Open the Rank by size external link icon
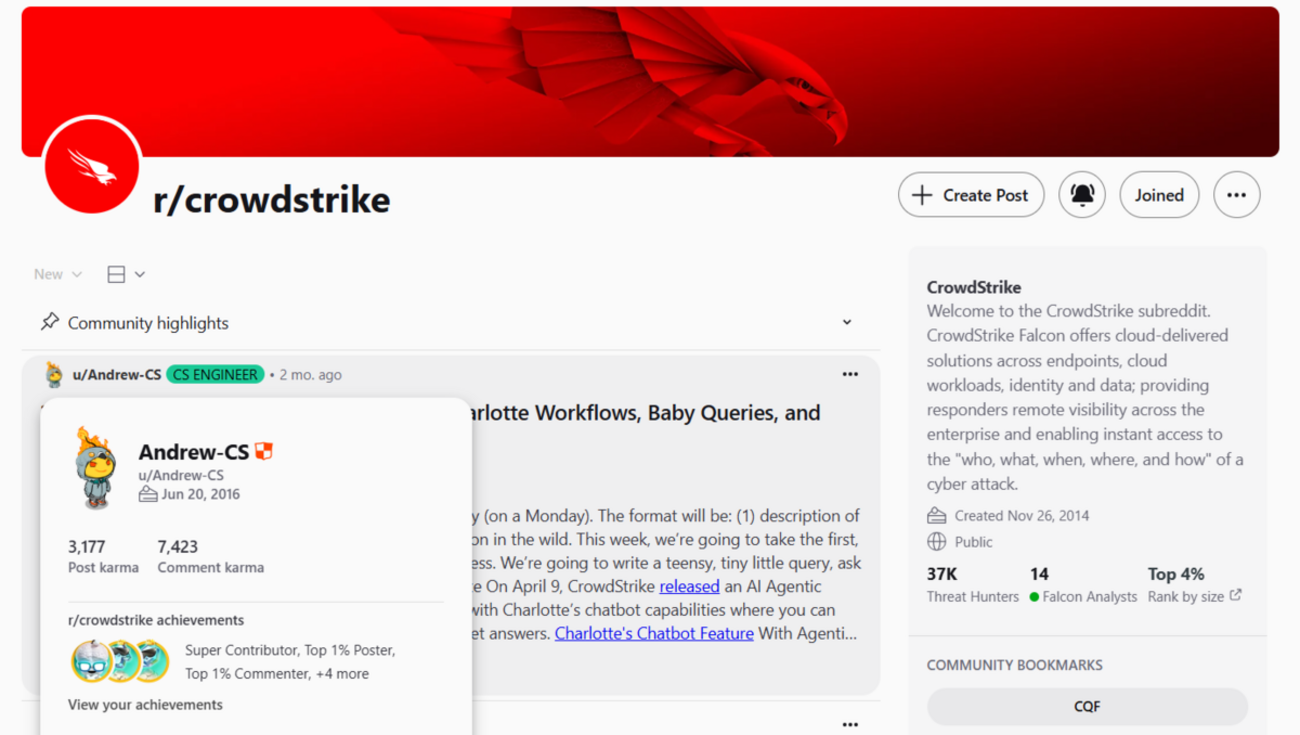 tap(1236, 595)
